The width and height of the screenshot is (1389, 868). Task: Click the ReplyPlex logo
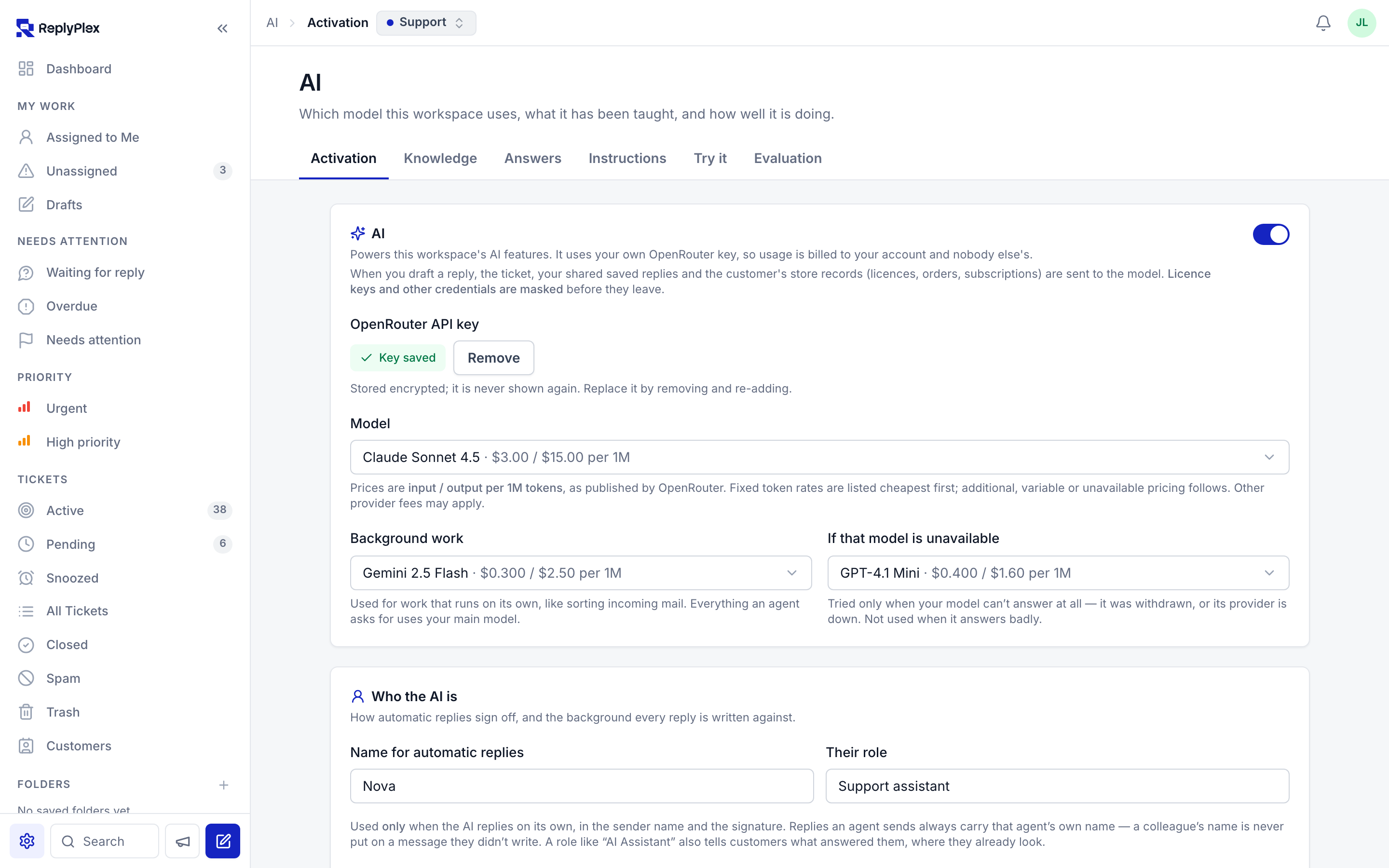pos(58,27)
